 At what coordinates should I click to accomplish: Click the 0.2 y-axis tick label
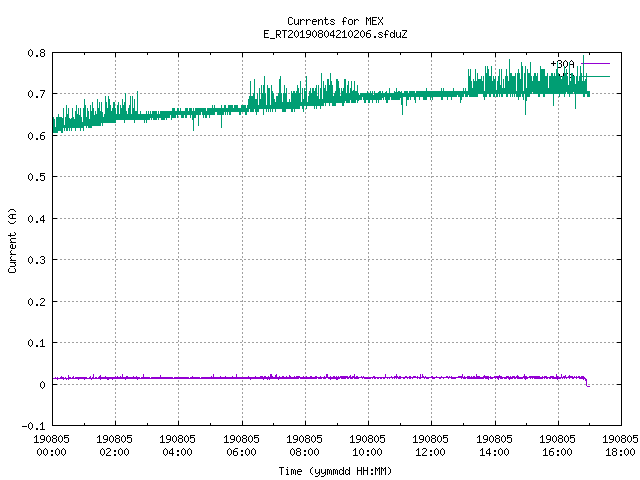[x=37, y=302]
